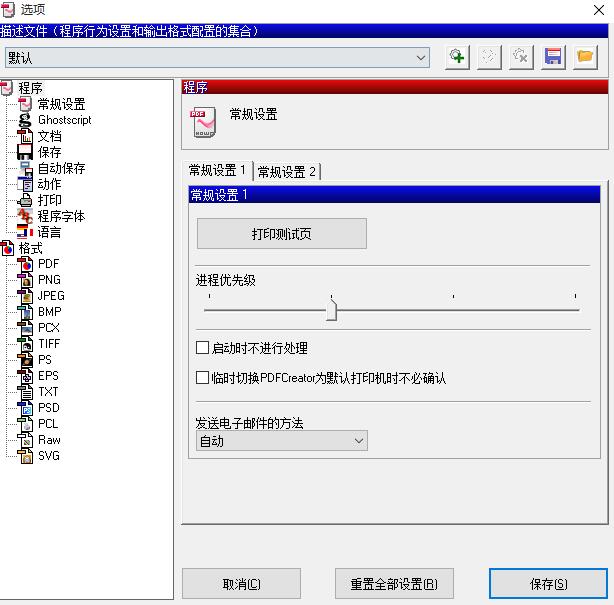Image resolution: width=614 pixels, height=605 pixels.
Task: Click the PNG format icon in the tree
Action: pos(25,280)
